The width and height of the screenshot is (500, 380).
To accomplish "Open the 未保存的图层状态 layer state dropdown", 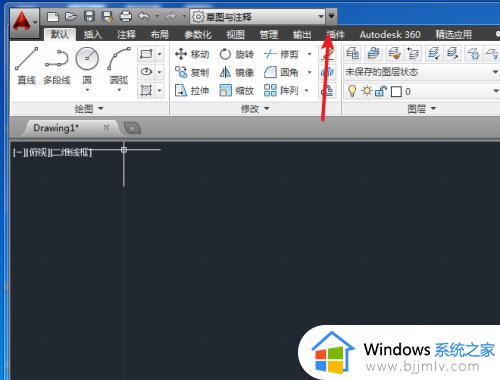I will coord(421,72).
